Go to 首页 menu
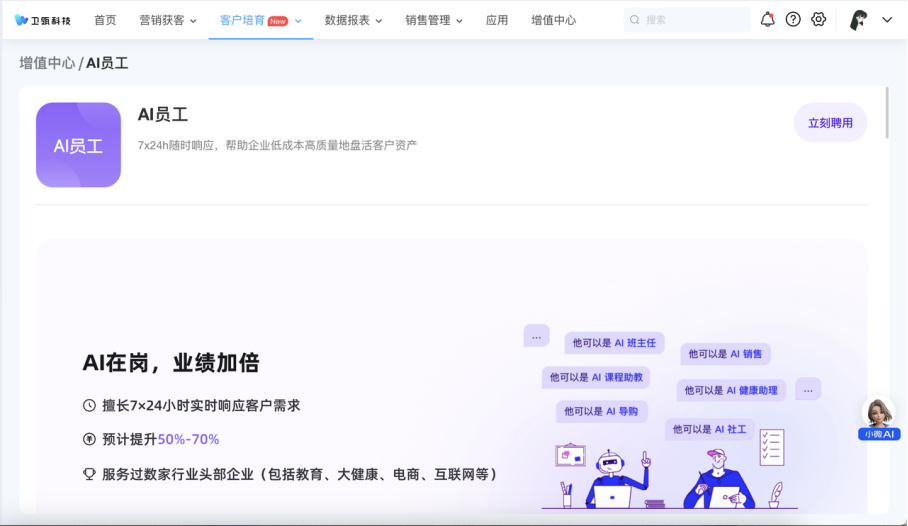The width and height of the screenshot is (908, 526). (x=105, y=20)
